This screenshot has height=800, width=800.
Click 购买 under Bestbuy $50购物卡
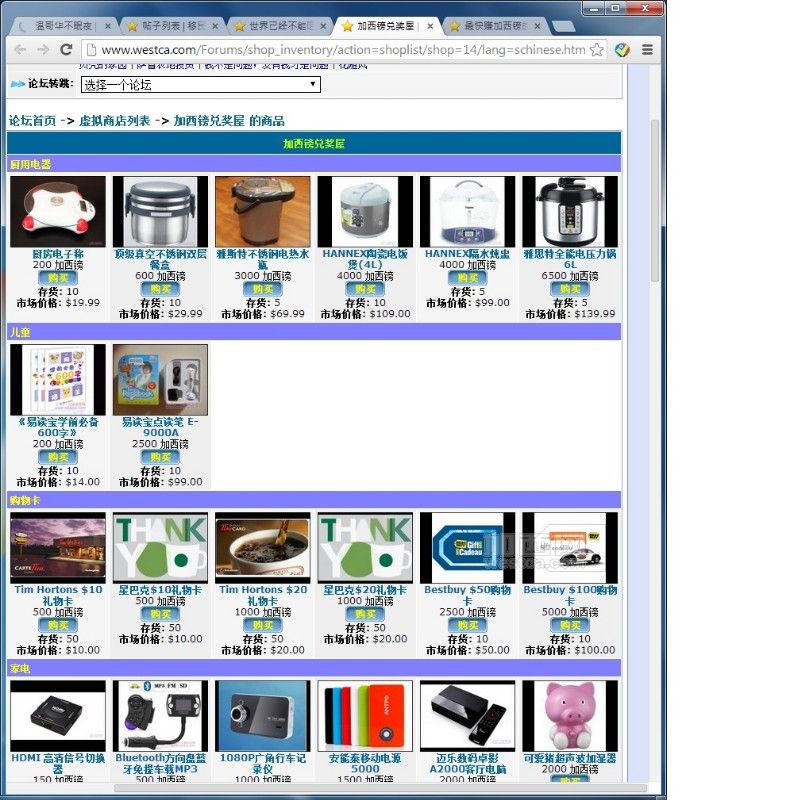[x=467, y=625]
